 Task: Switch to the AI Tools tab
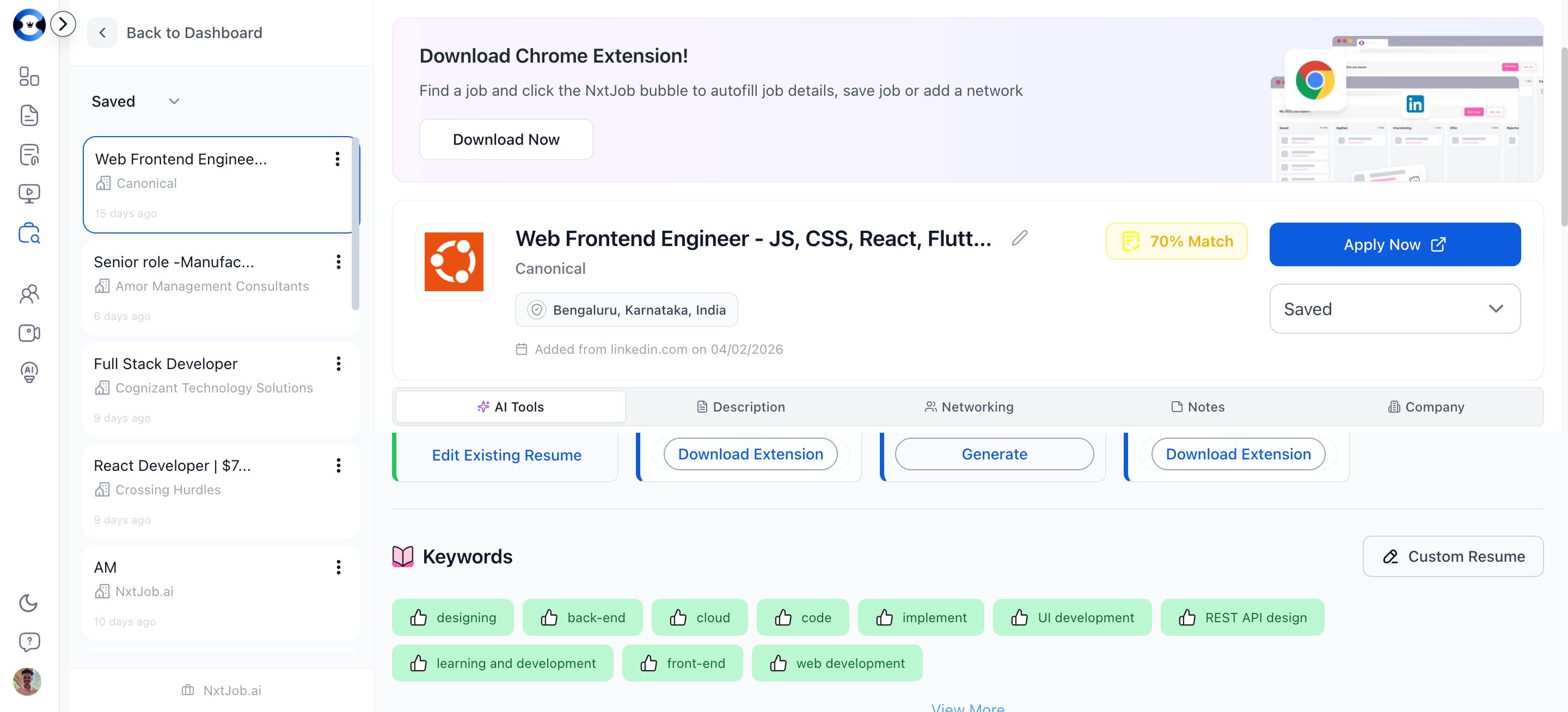click(x=510, y=407)
